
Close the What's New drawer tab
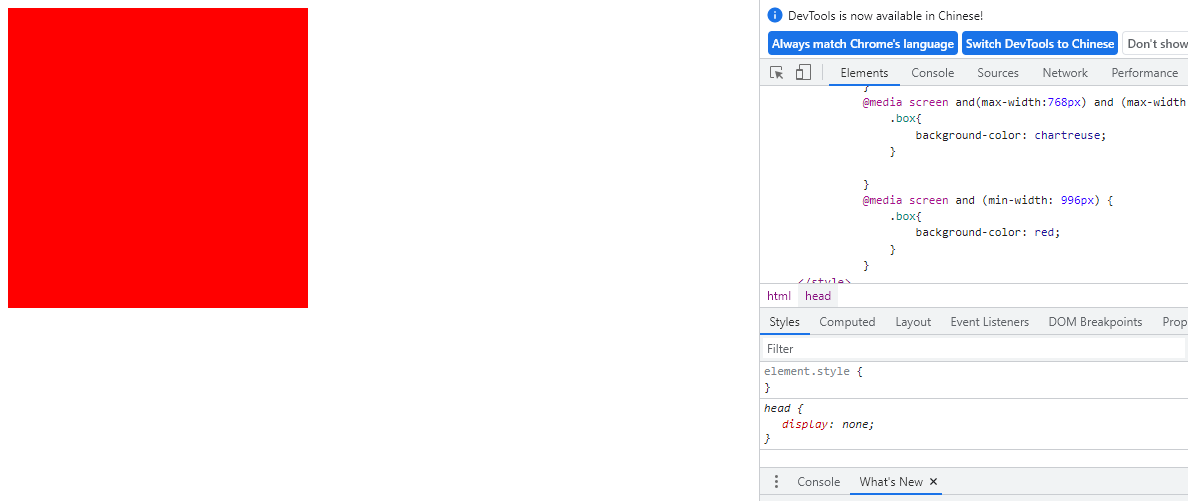pos(933,482)
